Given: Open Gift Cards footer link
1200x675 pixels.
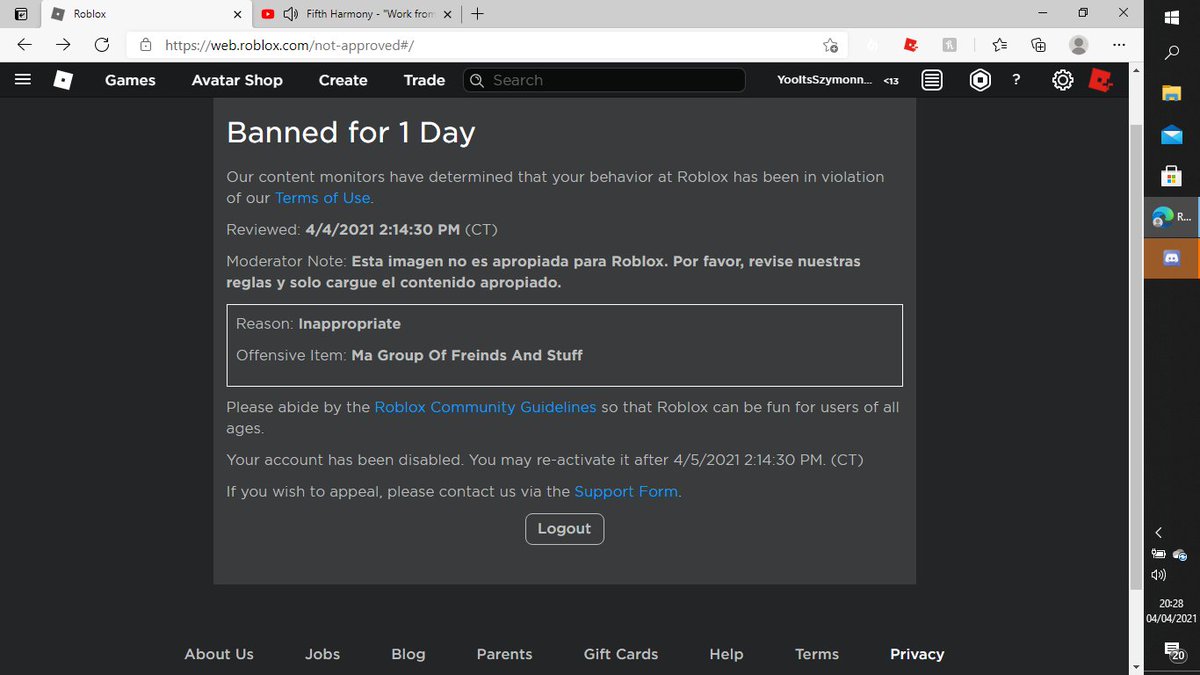Looking at the screenshot, I should point(621,654).
